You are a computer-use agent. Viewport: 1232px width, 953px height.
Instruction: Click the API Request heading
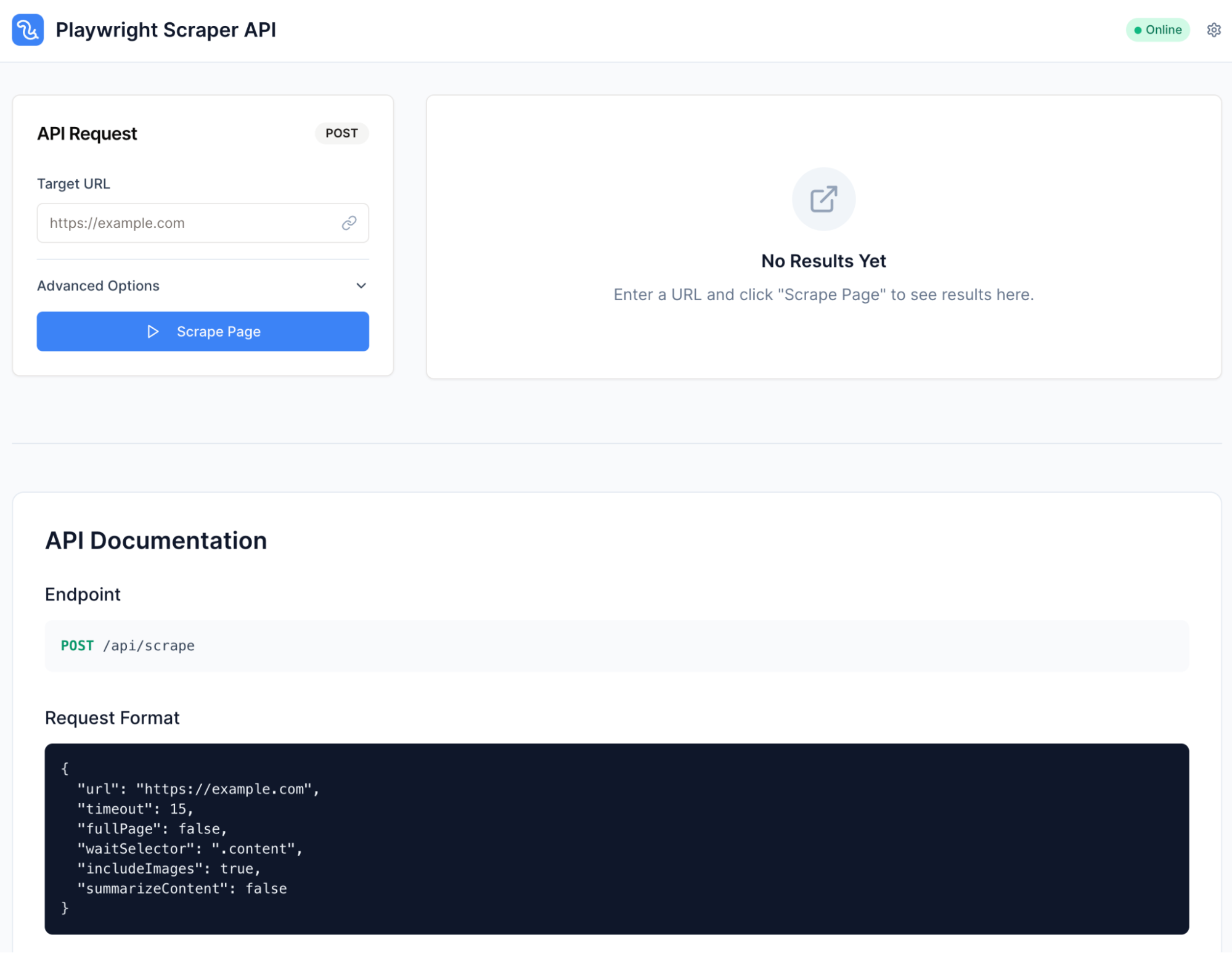[x=87, y=134]
